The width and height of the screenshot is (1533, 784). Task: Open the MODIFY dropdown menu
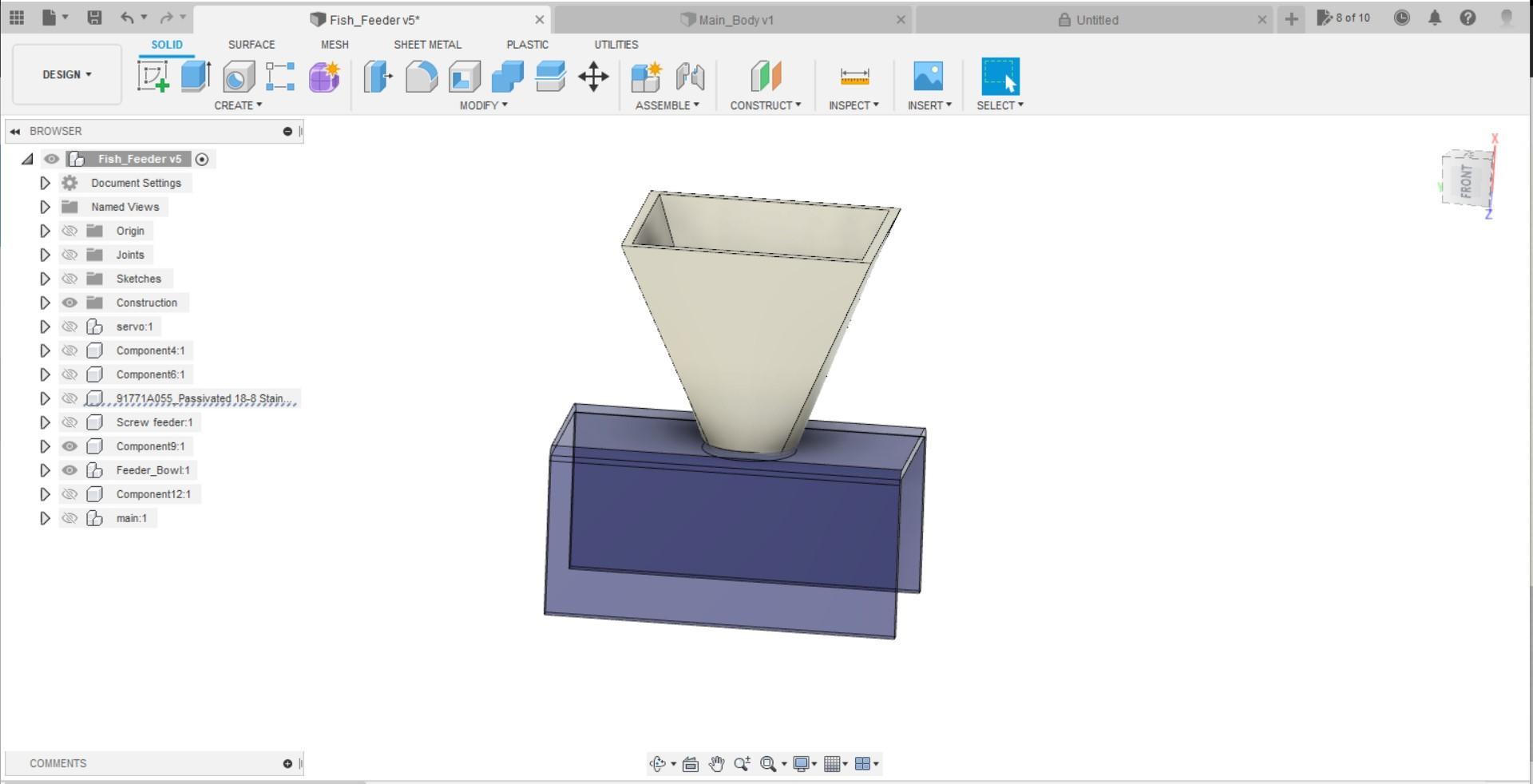coord(483,105)
